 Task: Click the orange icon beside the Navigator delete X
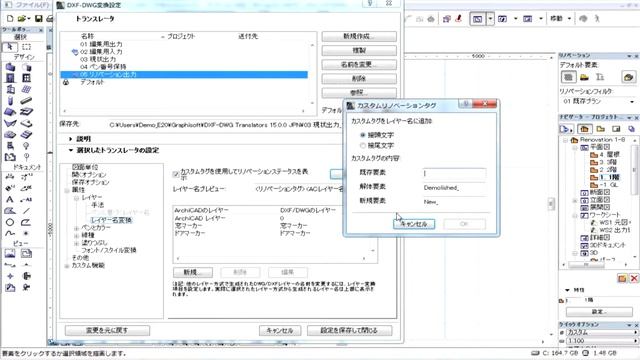point(622,278)
